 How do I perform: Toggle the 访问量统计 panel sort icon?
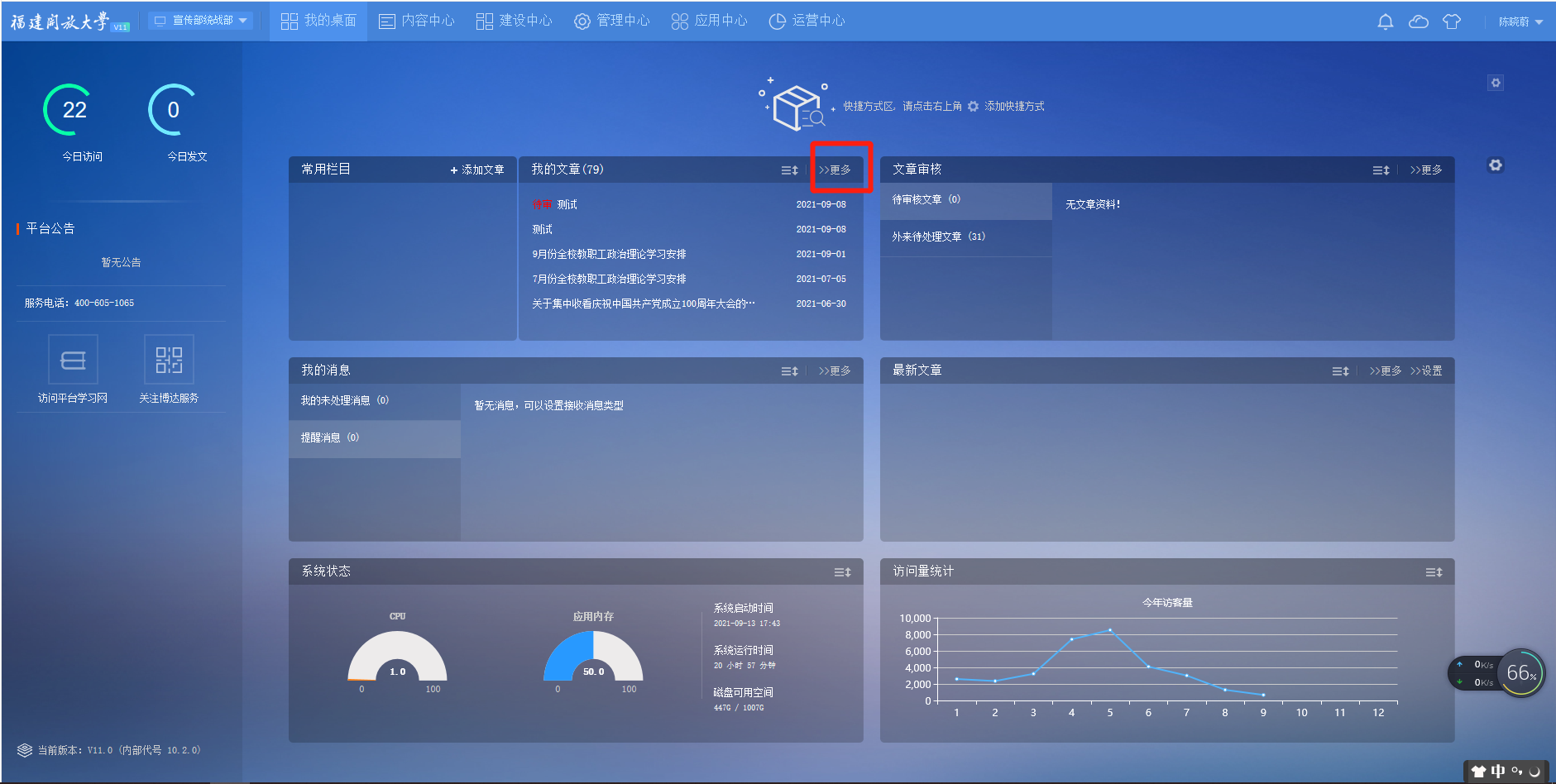tap(1434, 572)
